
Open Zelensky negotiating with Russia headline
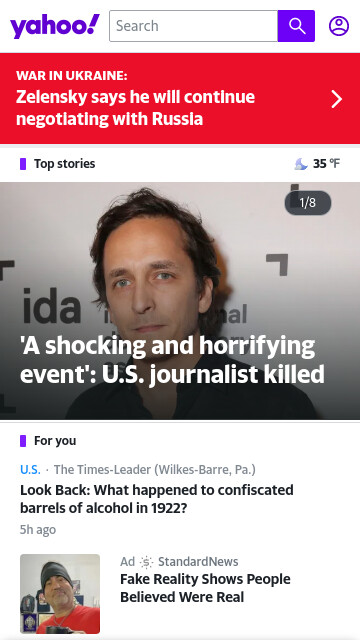tap(136, 108)
